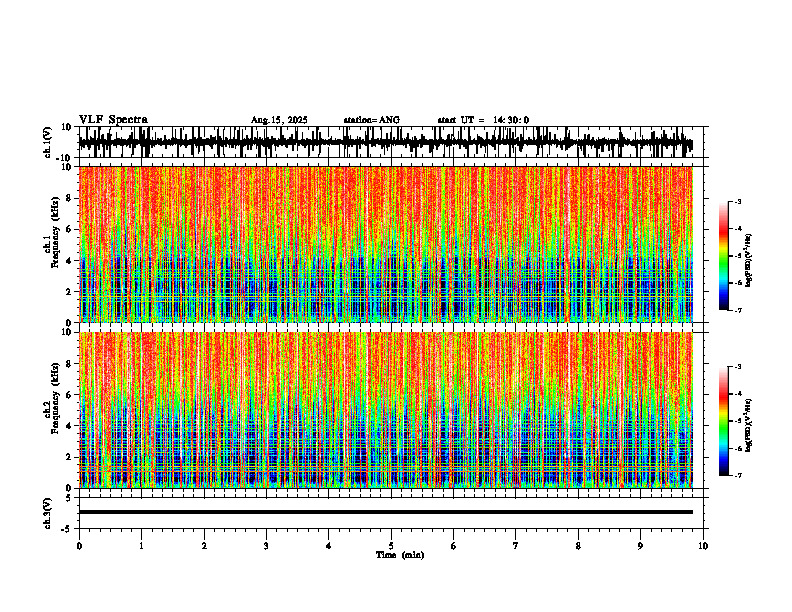Click the '6' tick on the time axis

click(454, 546)
